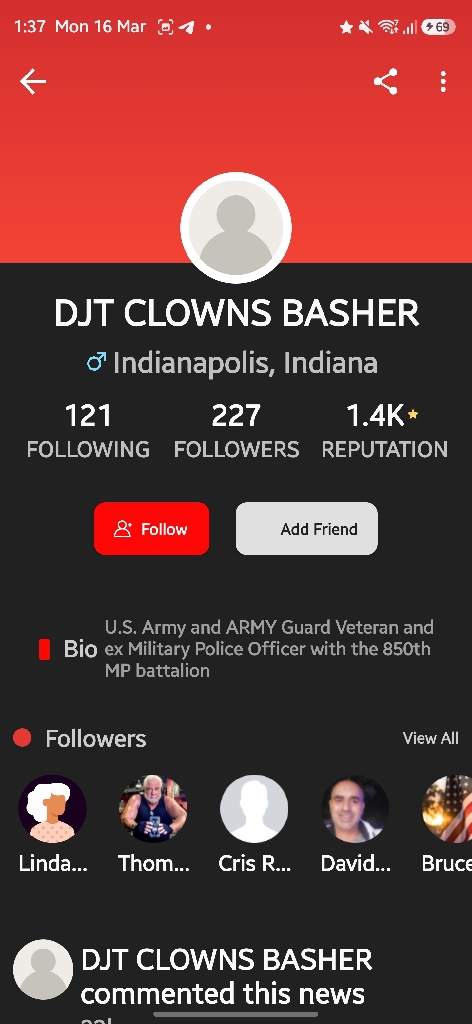Image resolution: width=472 pixels, height=1024 pixels.
Task: Tap the profile avatar placeholder
Action: pos(236,228)
